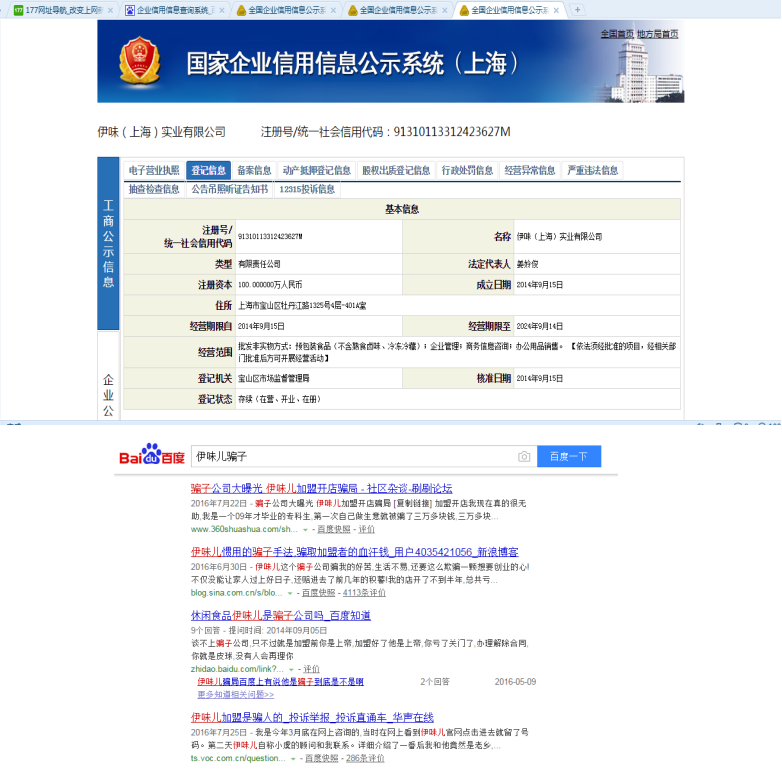The width and height of the screenshot is (782, 784).
Task: Click the Baidu logo
Action: pyautogui.click(x=152, y=454)
